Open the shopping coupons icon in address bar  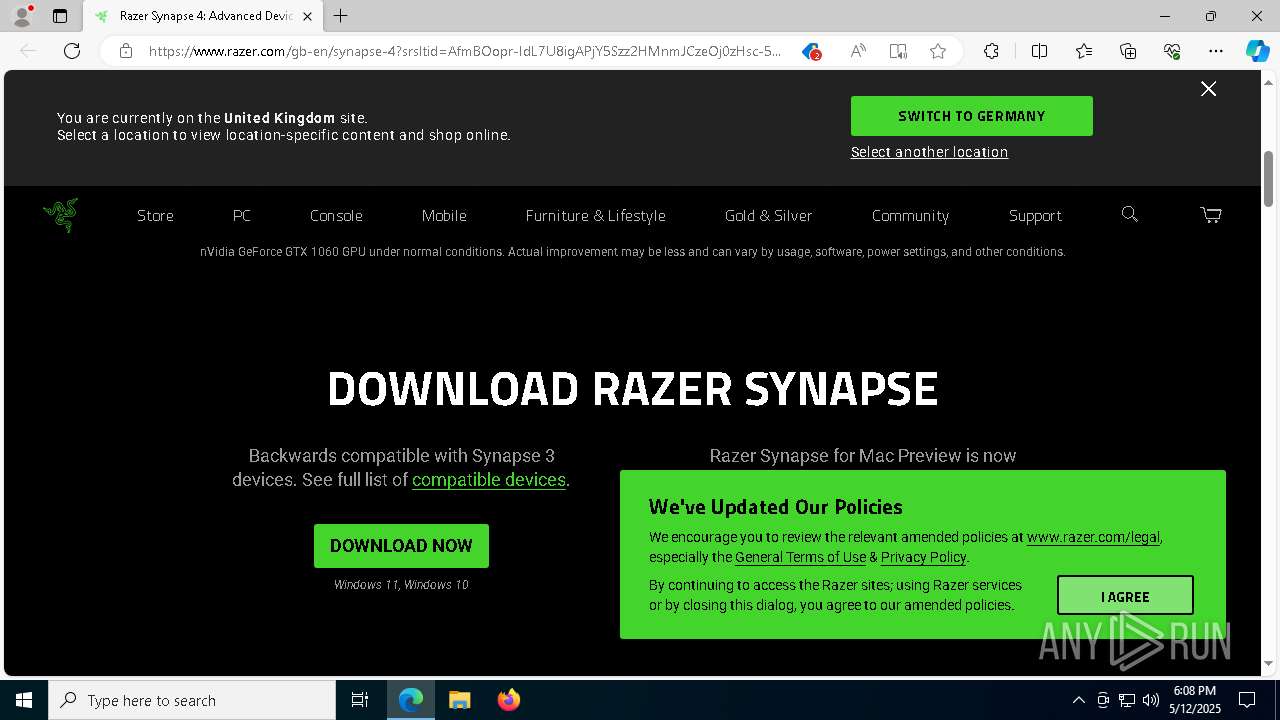(811, 51)
